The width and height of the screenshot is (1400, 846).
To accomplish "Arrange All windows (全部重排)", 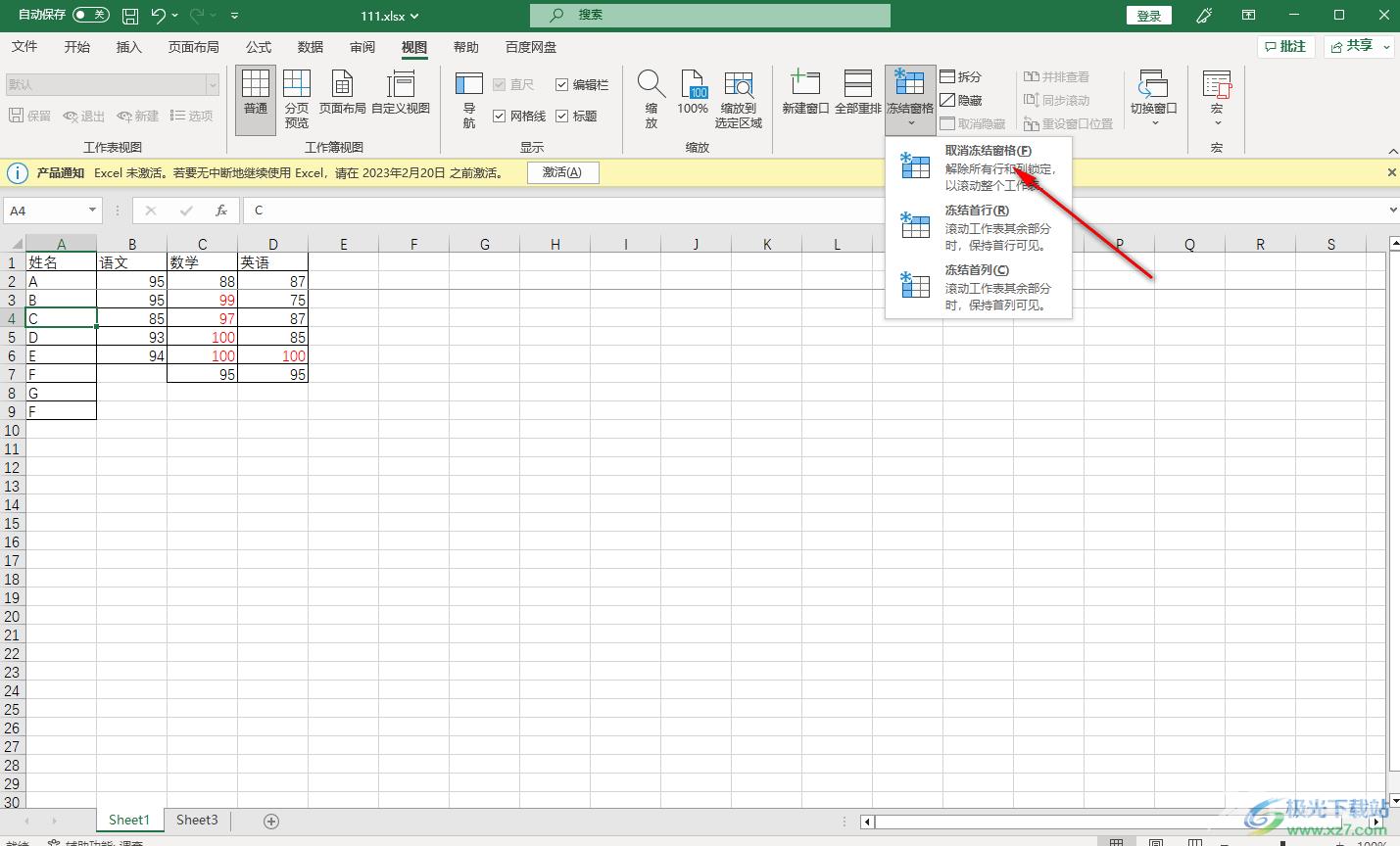I will [x=858, y=93].
